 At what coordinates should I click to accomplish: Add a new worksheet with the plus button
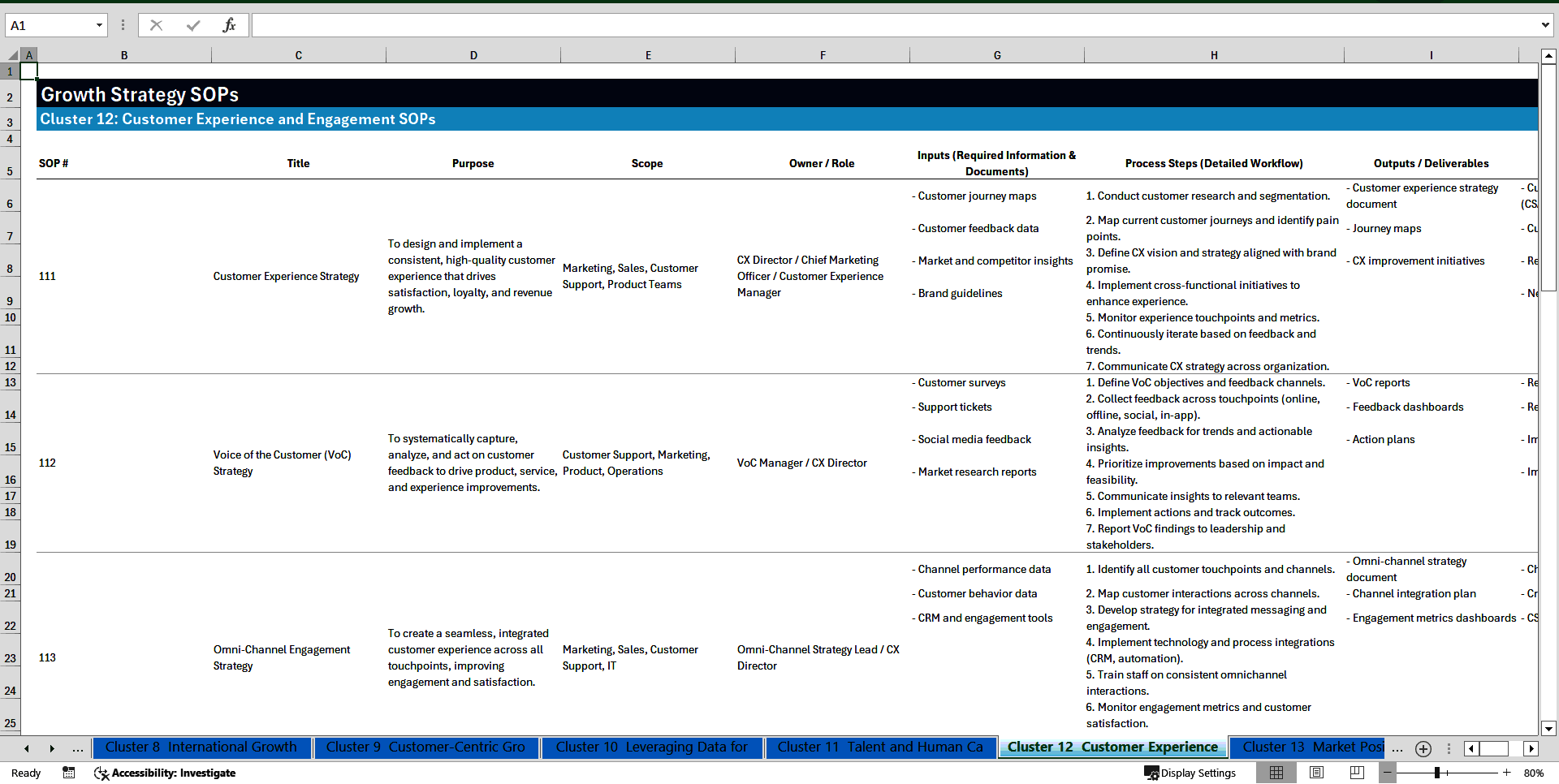point(1423,748)
